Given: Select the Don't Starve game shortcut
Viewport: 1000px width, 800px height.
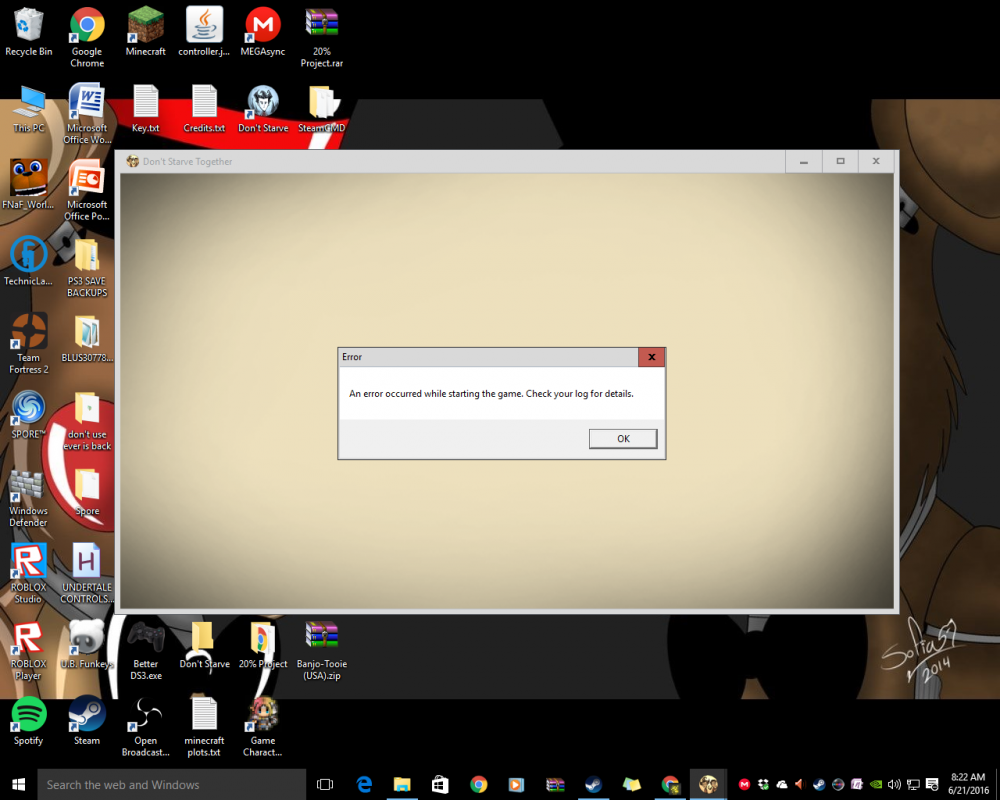Looking at the screenshot, I should coord(263,108).
